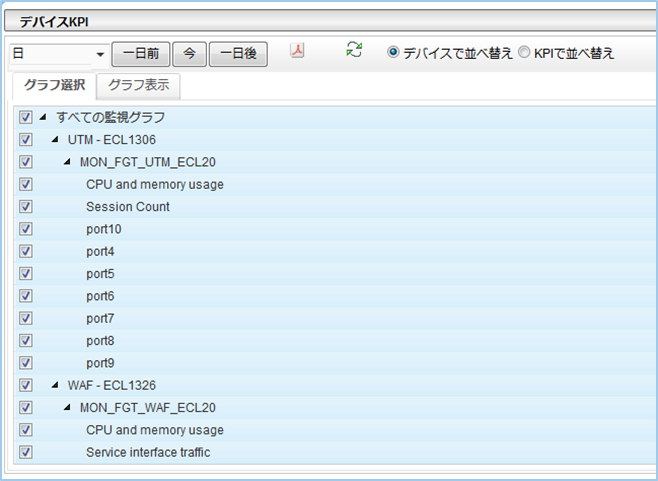The image size is (658, 481).
Task: Toggle MON_FGT_WAF_ECL20 checkbox
Action: coord(26,408)
